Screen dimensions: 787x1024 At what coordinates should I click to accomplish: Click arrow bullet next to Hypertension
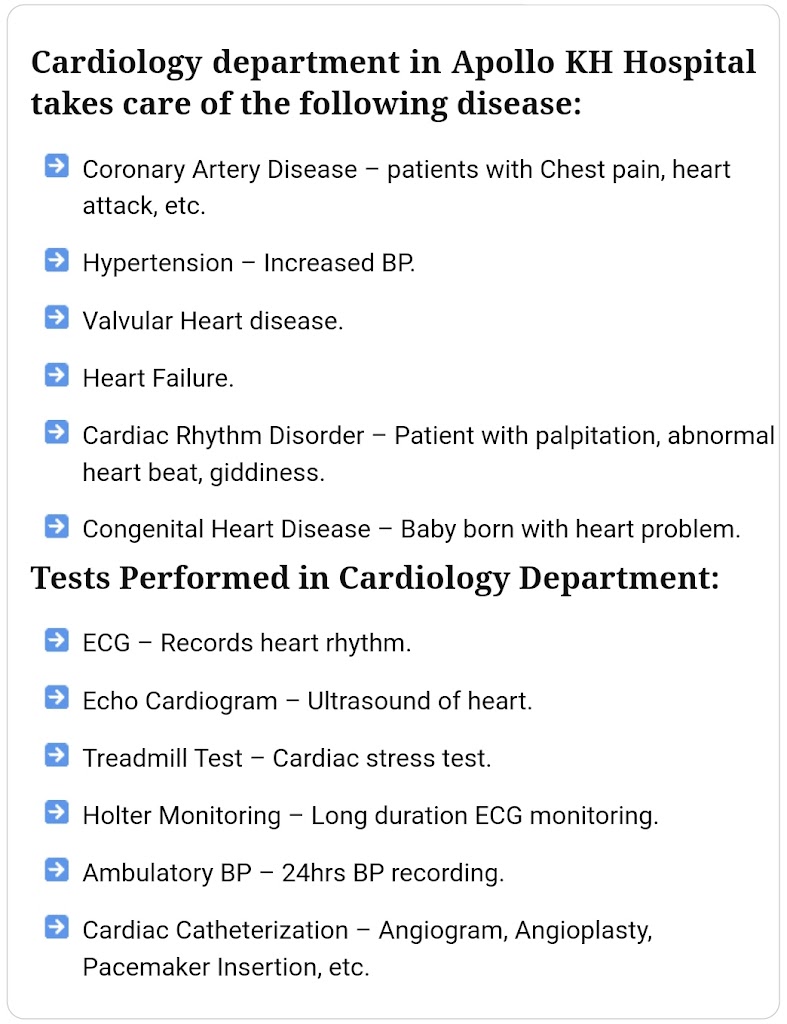point(57,261)
